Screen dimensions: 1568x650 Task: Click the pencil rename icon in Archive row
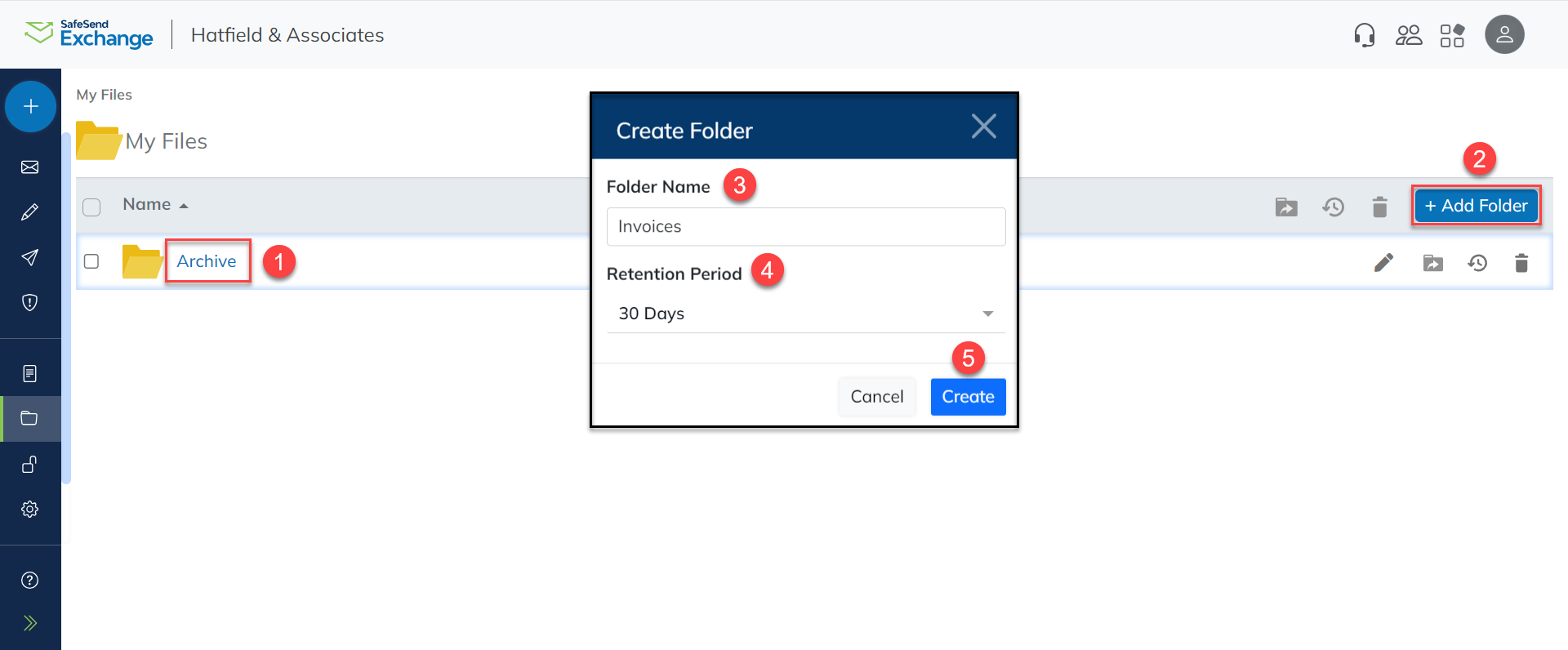[x=1383, y=263]
